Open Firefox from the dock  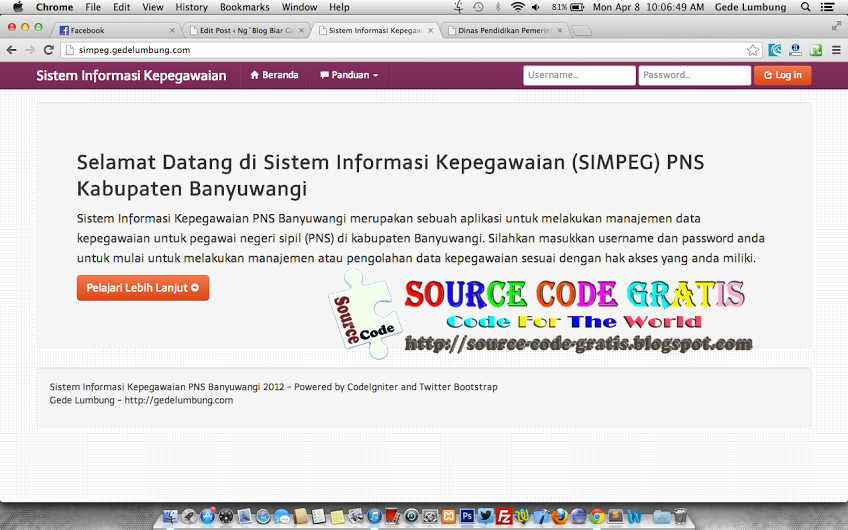560,516
